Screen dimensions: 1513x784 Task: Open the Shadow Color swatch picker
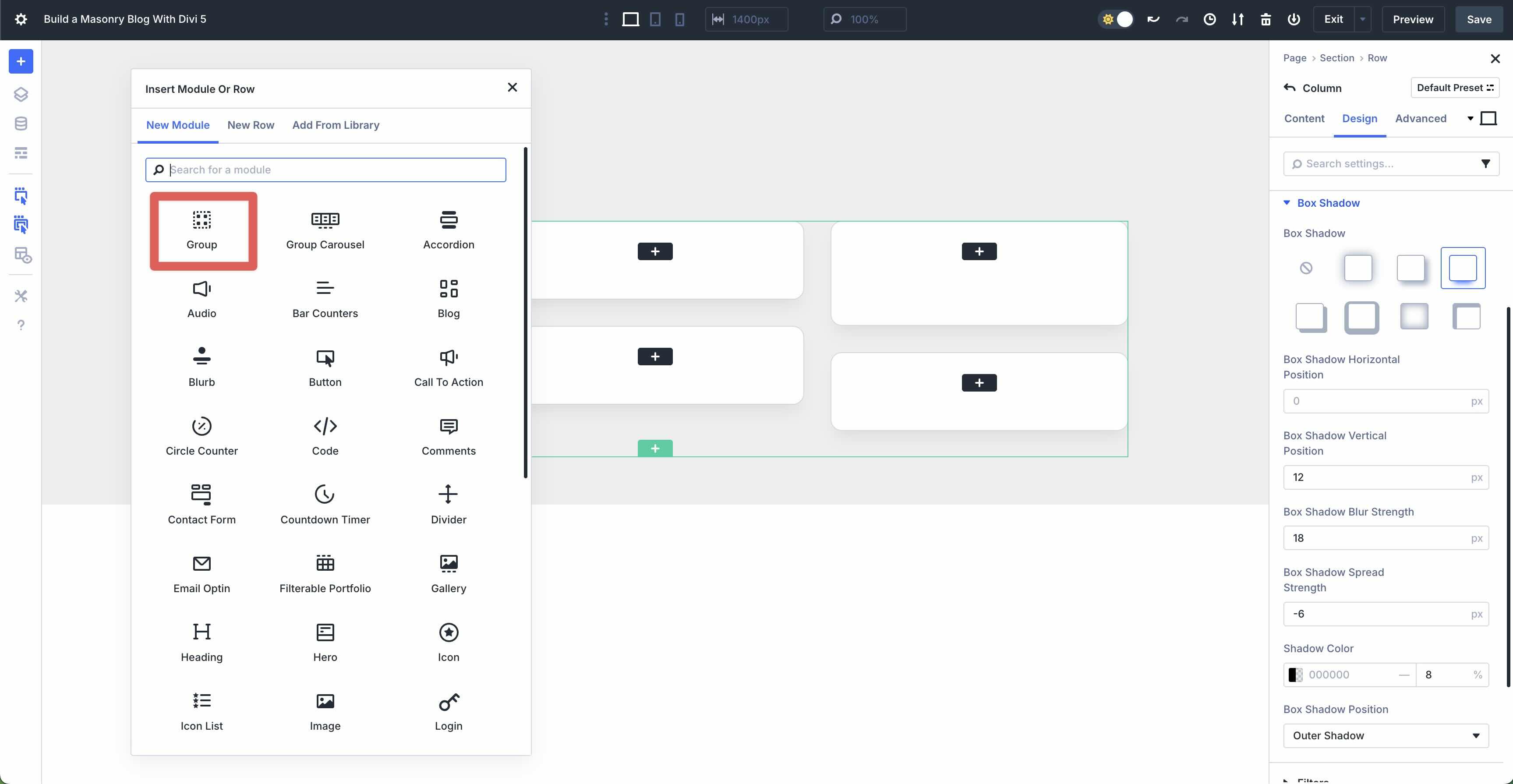tap(1295, 674)
